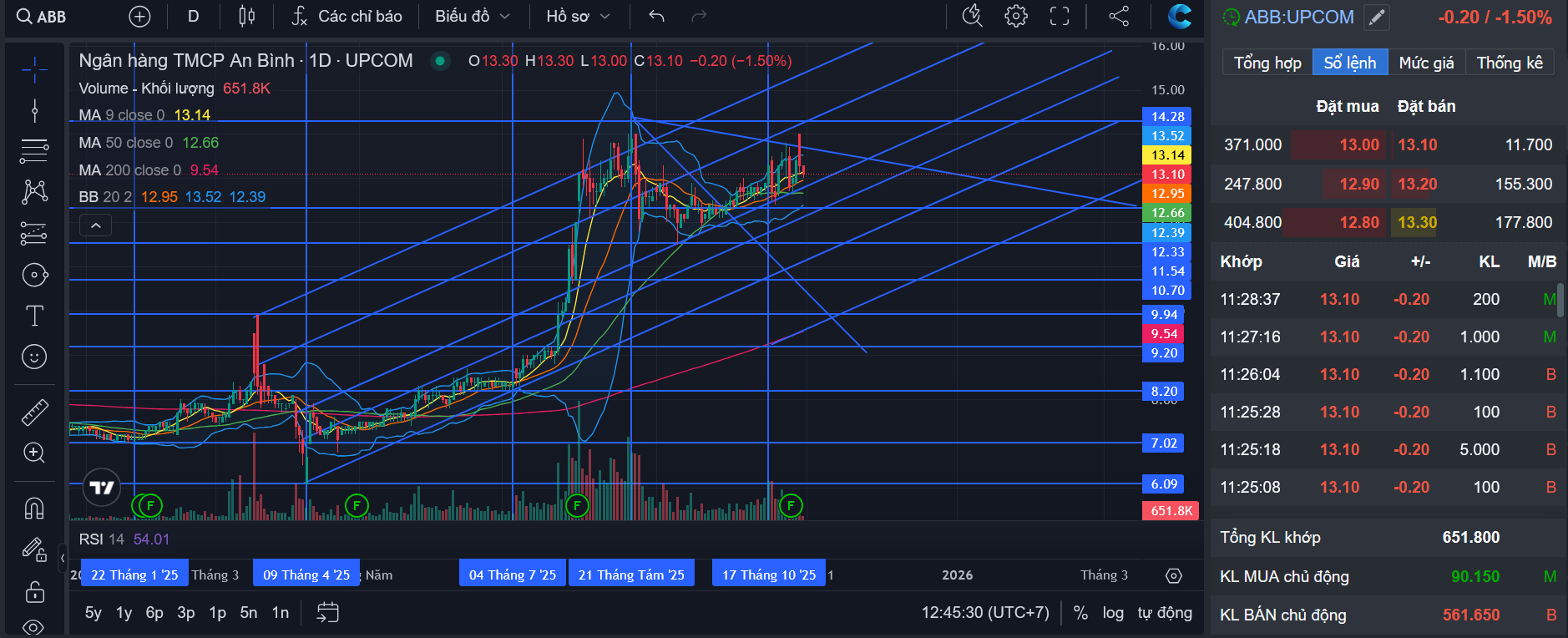Click the trade list scrollbar in order panel
The height and width of the screenshot is (638, 1568).
pos(1560,300)
